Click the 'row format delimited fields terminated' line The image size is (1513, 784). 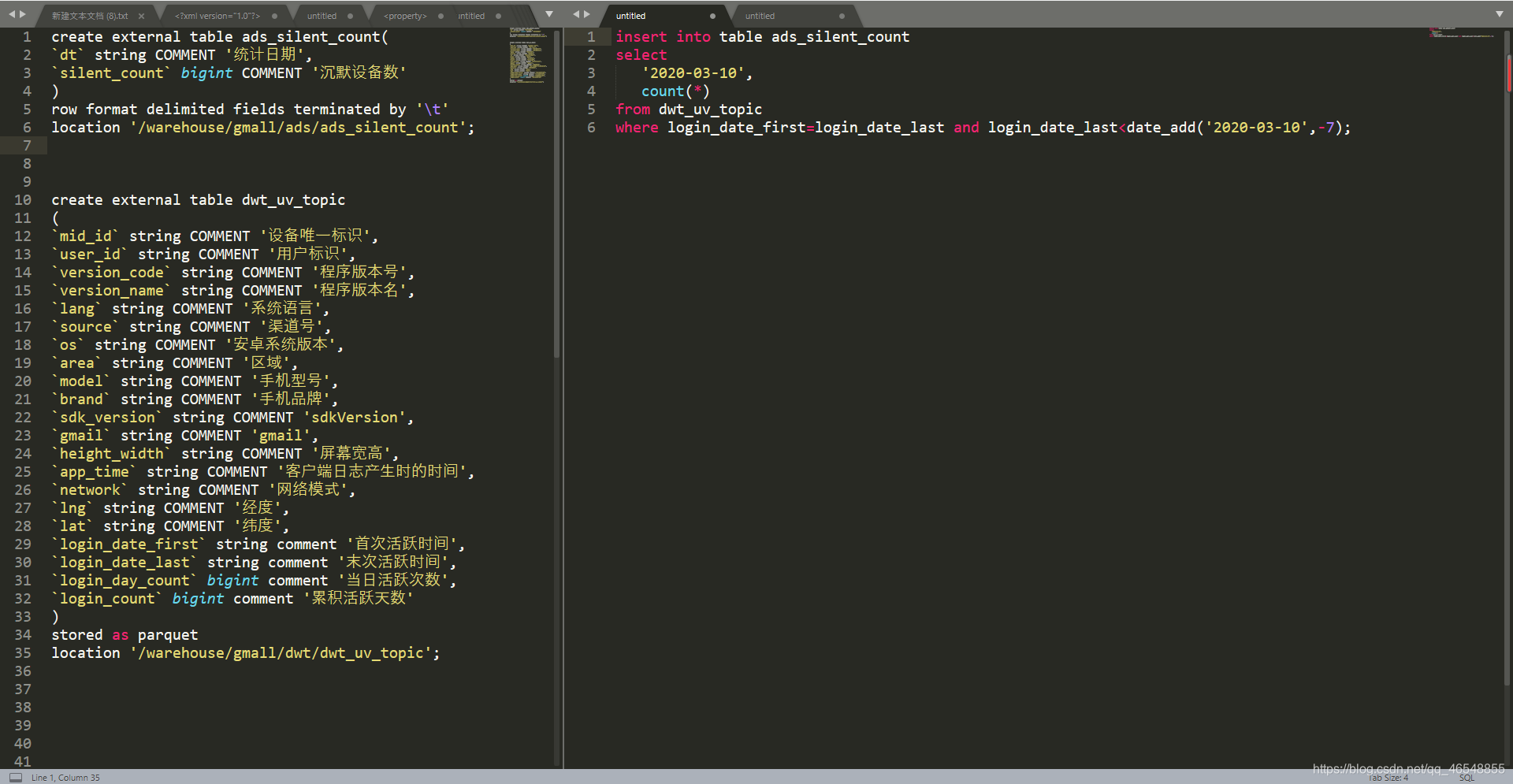[x=251, y=110]
